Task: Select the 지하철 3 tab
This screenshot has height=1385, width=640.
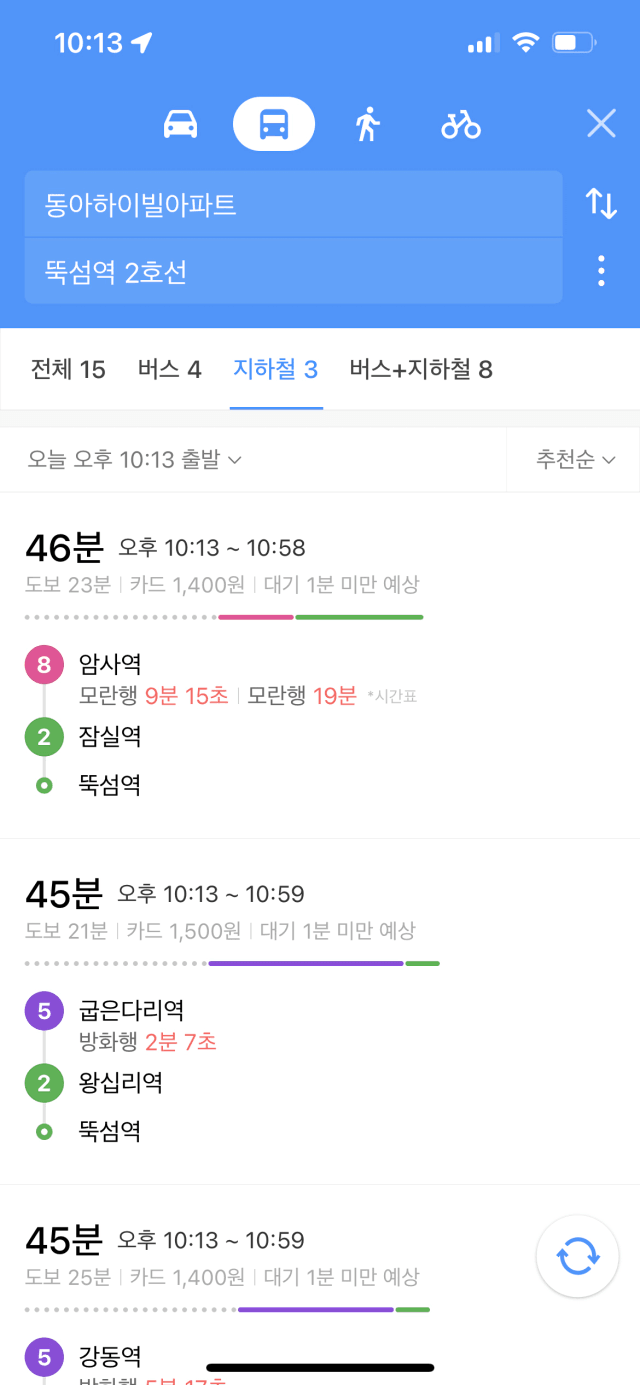Action: 275,370
